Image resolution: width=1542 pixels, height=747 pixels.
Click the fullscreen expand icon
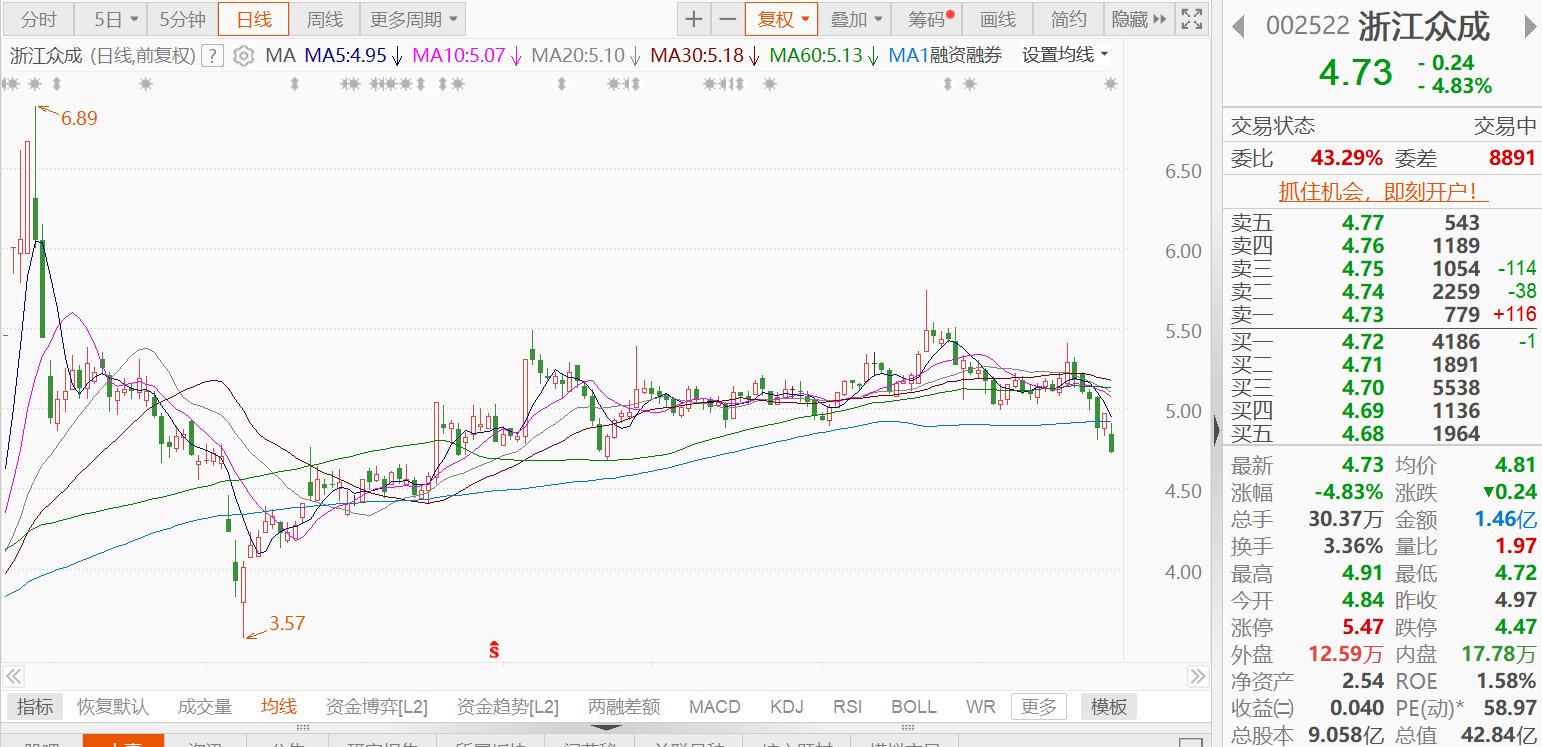pos(1190,19)
